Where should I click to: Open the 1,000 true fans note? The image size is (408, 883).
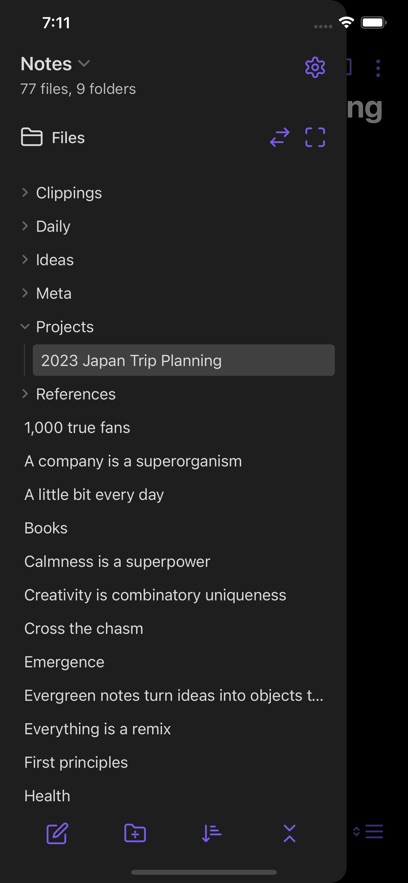tap(77, 427)
